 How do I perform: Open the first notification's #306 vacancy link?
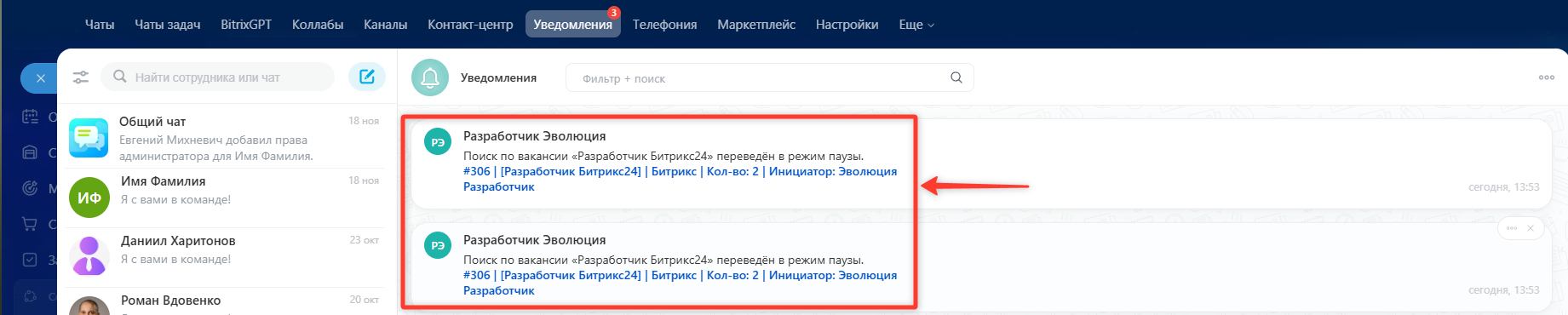tap(680, 179)
